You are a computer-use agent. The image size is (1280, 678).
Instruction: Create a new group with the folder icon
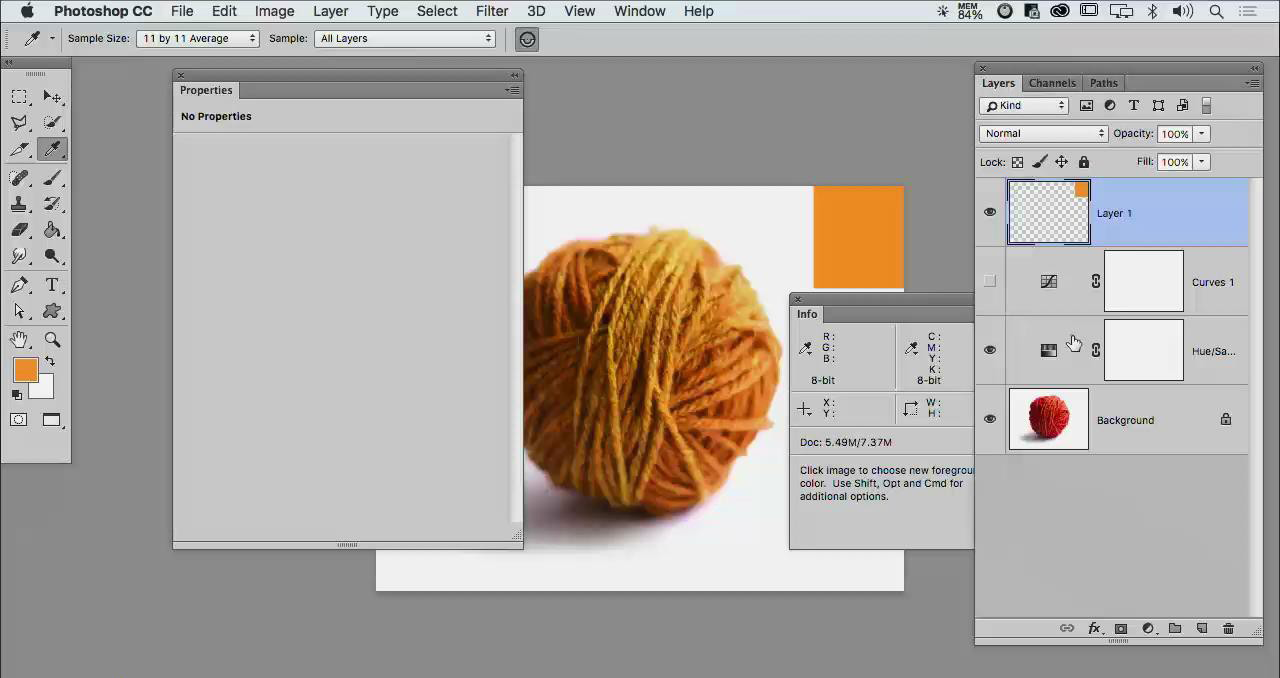(1175, 628)
